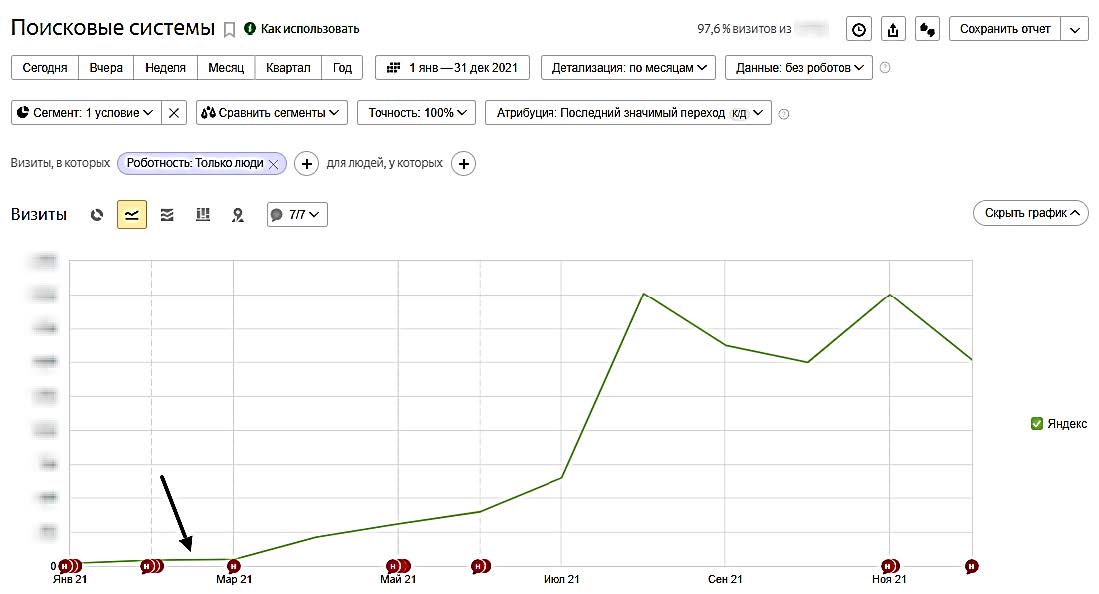Image resolution: width=1099 pixels, height=594 pixels.
Task: Click the help icon next to Атрибуция
Action: click(784, 114)
